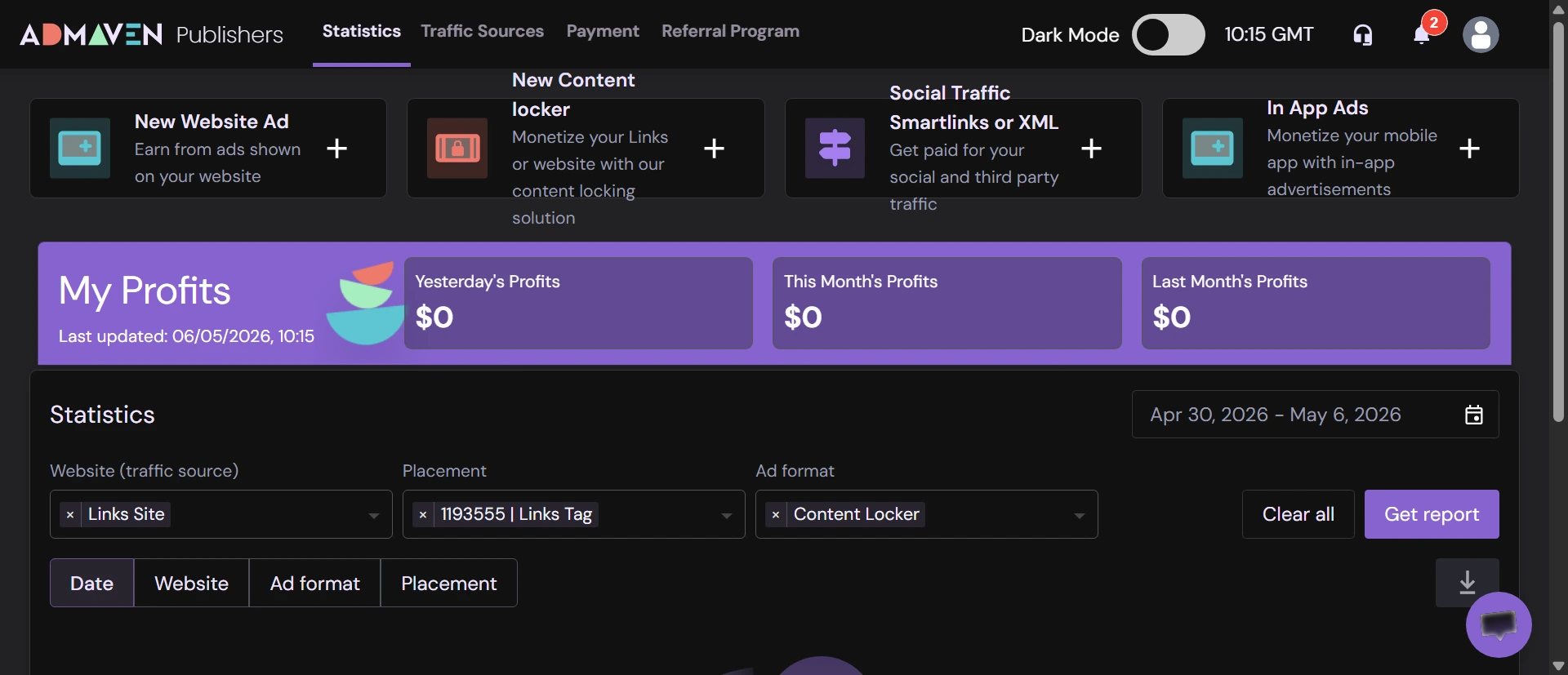Expand the Ad format dropdown arrow

coord(1080,515)
